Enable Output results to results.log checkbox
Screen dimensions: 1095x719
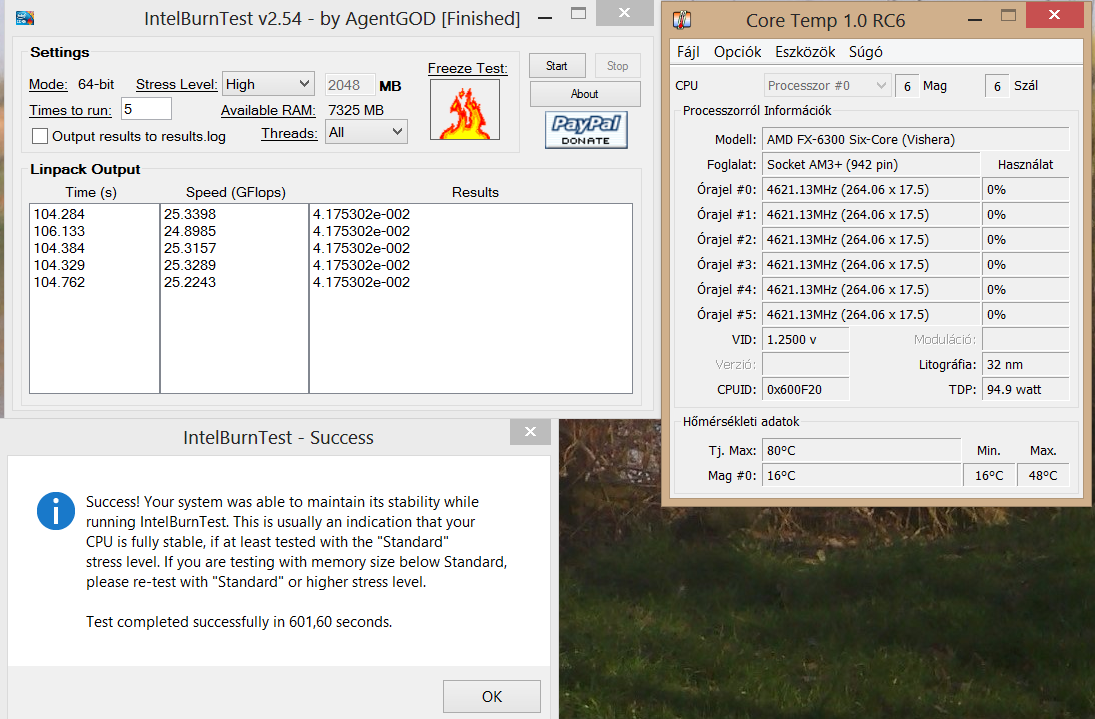[x=40, y=136]
